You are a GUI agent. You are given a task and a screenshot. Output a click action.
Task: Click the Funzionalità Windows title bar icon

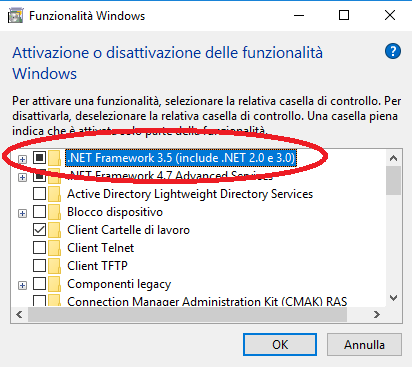pos(15,16)
